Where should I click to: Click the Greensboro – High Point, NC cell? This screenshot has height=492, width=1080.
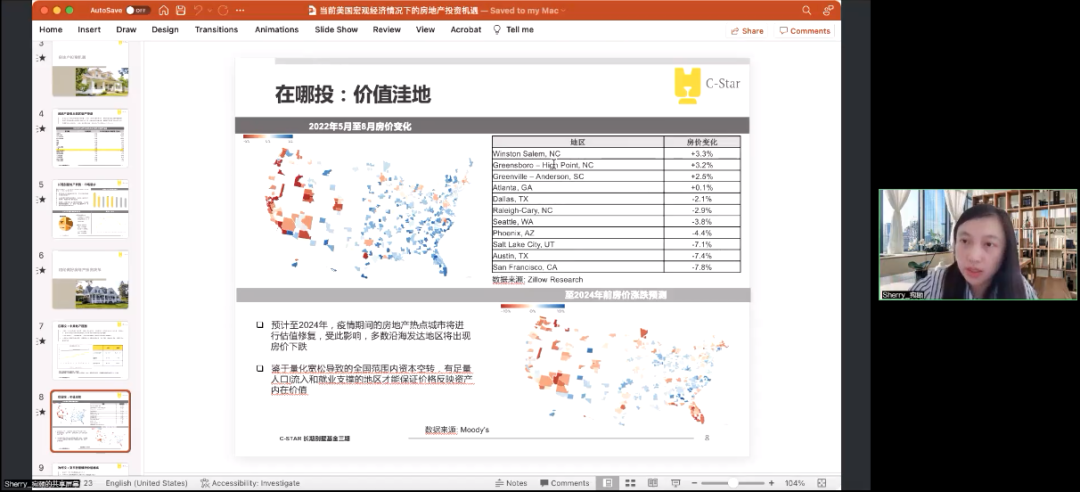(578, 165)
